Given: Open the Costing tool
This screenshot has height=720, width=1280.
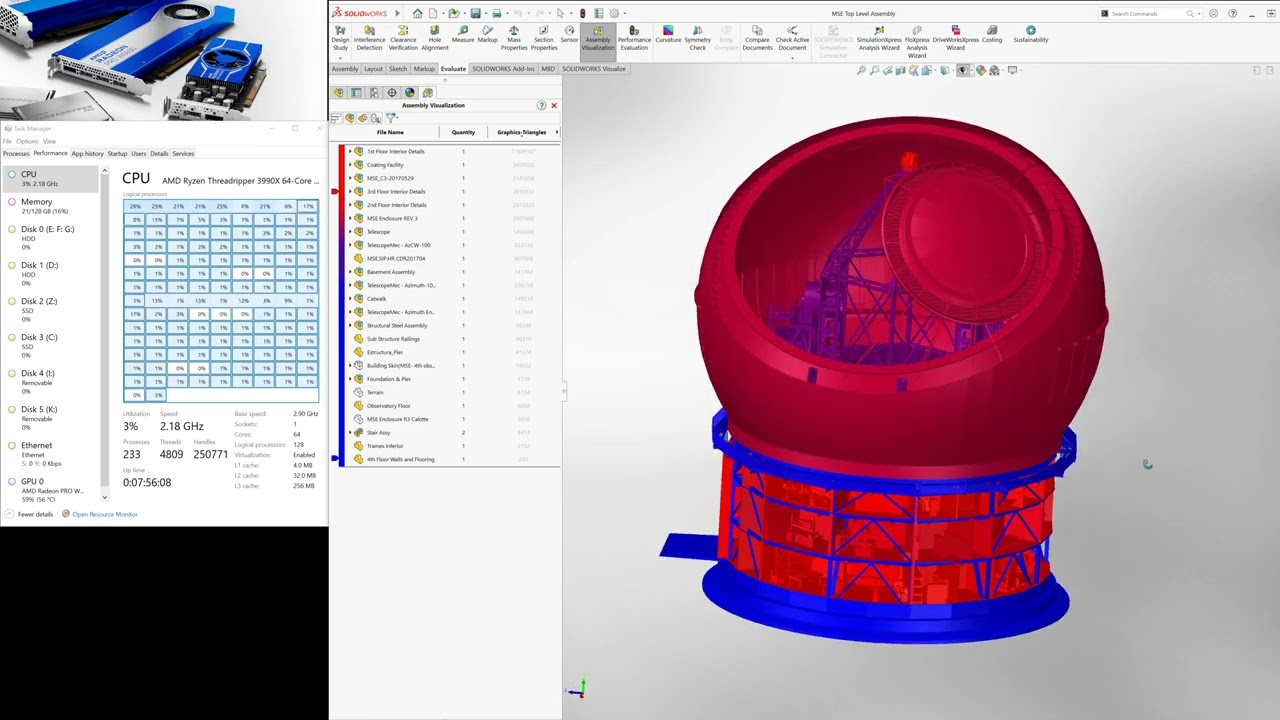Looking at the screenshot, I should [x=992, y=34].
